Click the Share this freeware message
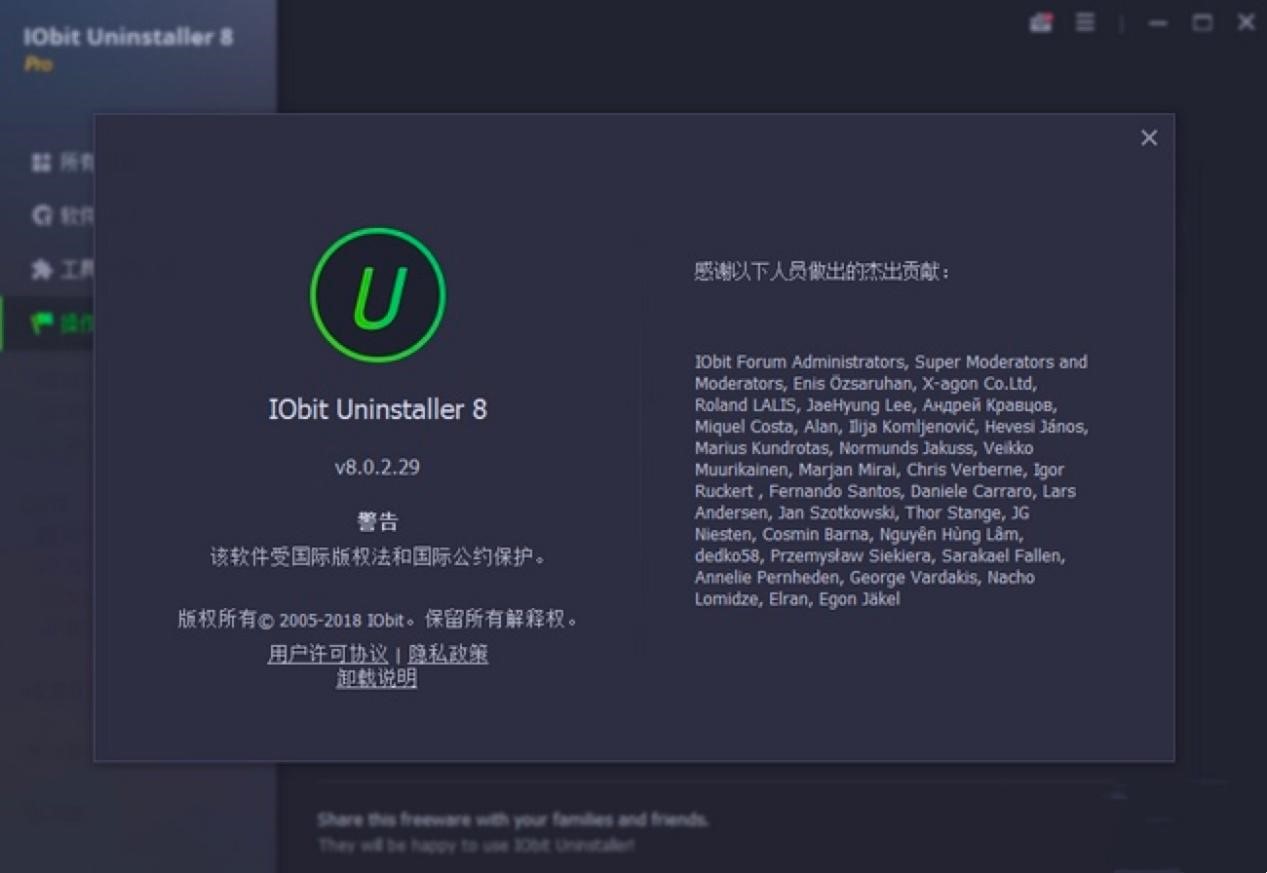Image resolution: width=1267 pixels, height=873 pixels. tap(512, 819)
